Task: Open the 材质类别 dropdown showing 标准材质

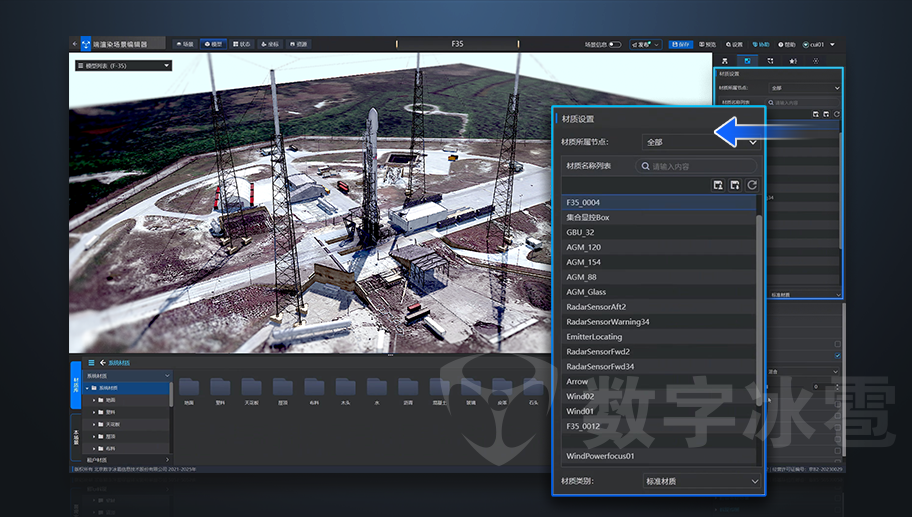Action: [701, 481]
